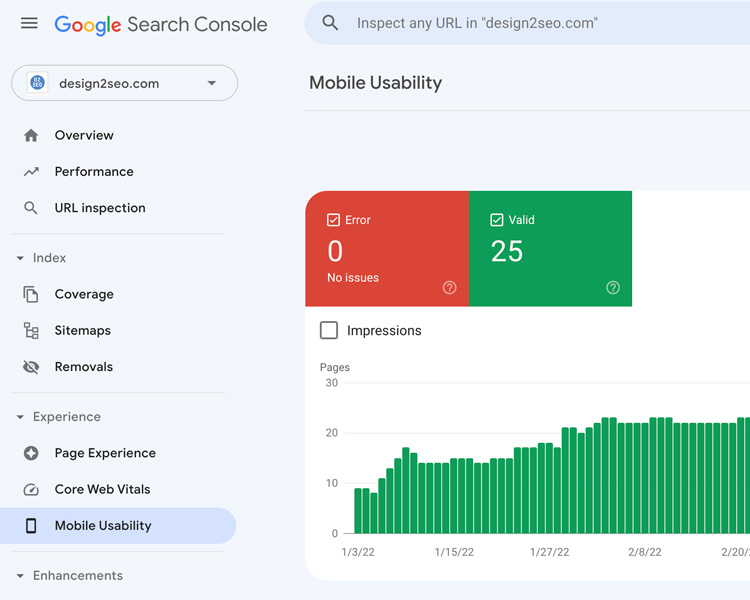Click the Performance trend-line icon
The height and width of the screenshot is (600, 750).
tap(31, 172)
